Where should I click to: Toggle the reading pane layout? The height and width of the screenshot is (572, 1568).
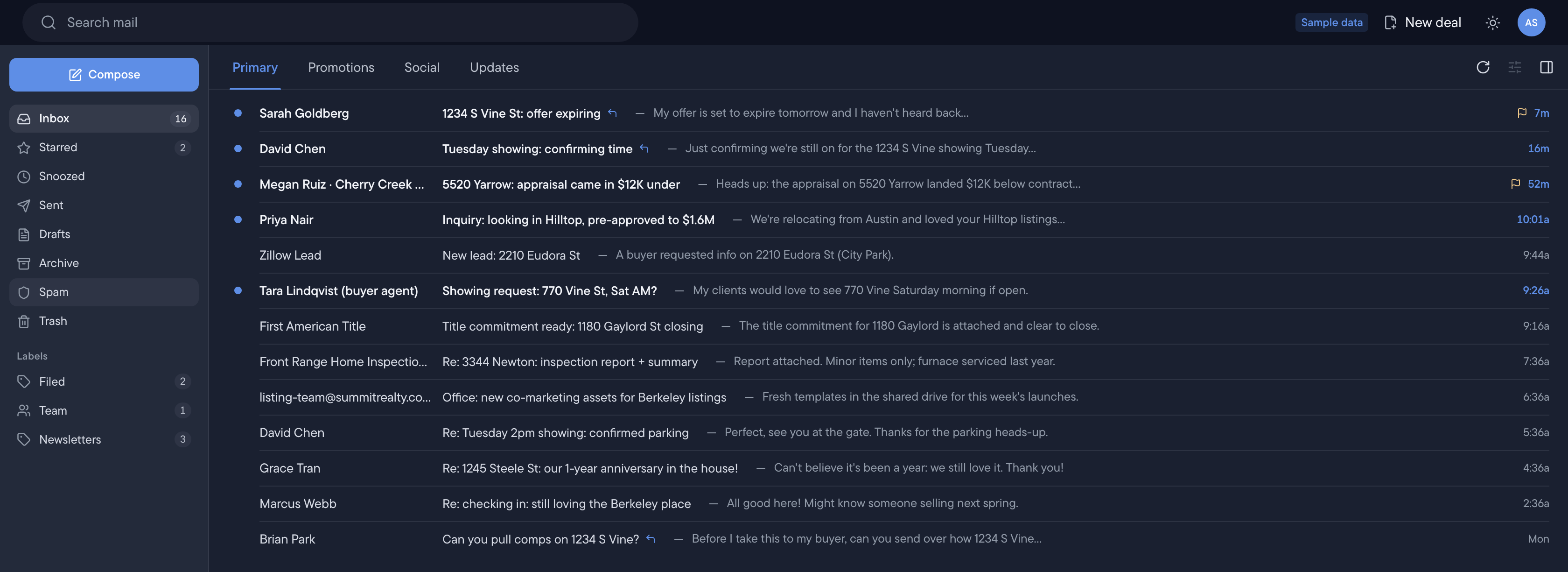1546,67
